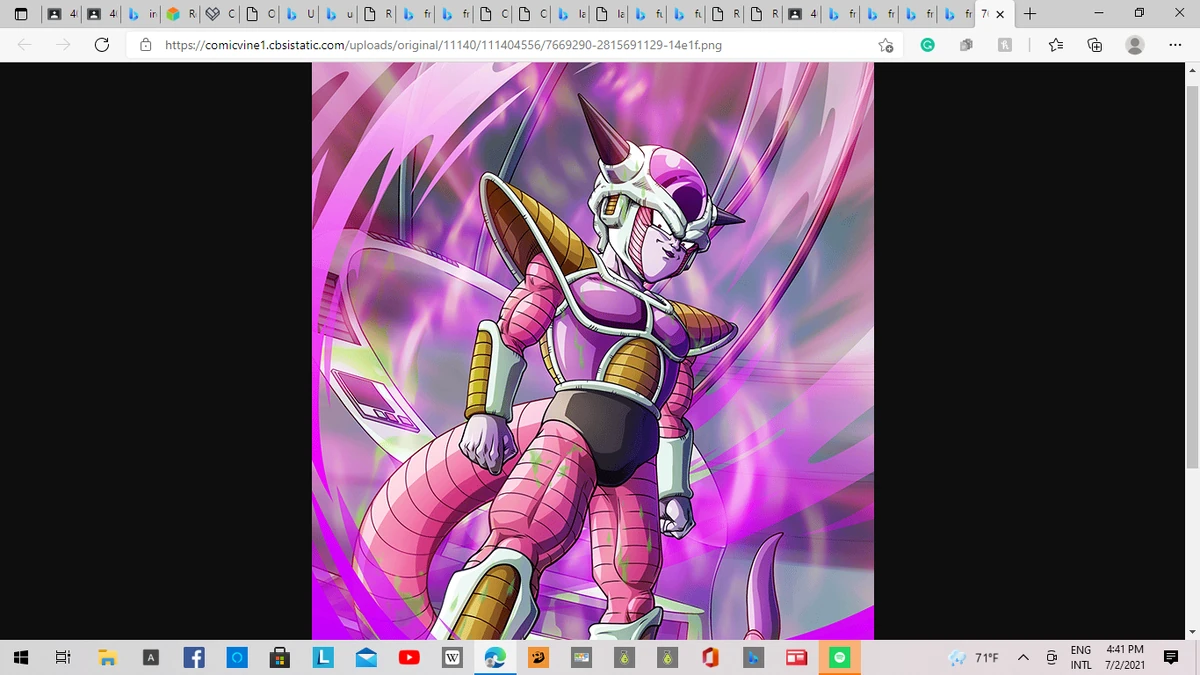This screenshot has width=1200, height=675.
Task: Open Collections in the Edge toolbar
Action: click(x=1094, y=45)
